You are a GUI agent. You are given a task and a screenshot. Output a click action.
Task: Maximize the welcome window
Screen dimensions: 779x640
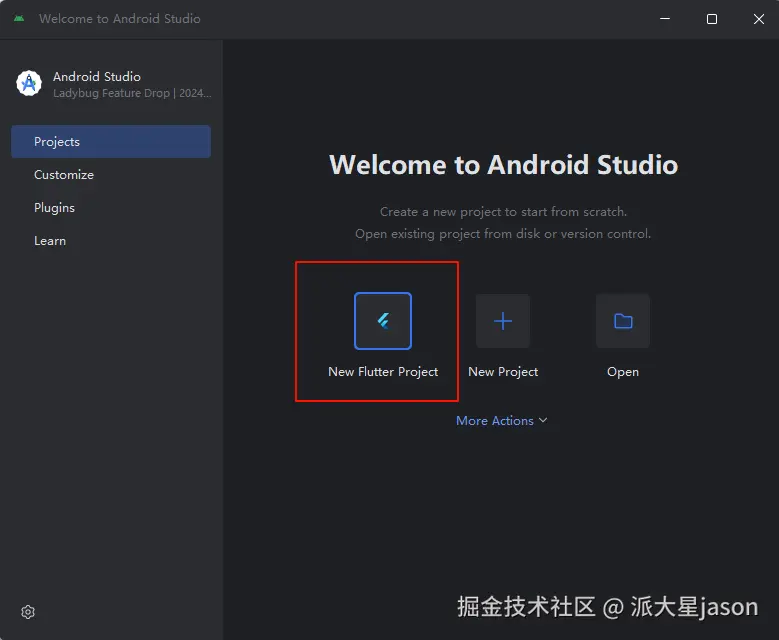(712, 19)
